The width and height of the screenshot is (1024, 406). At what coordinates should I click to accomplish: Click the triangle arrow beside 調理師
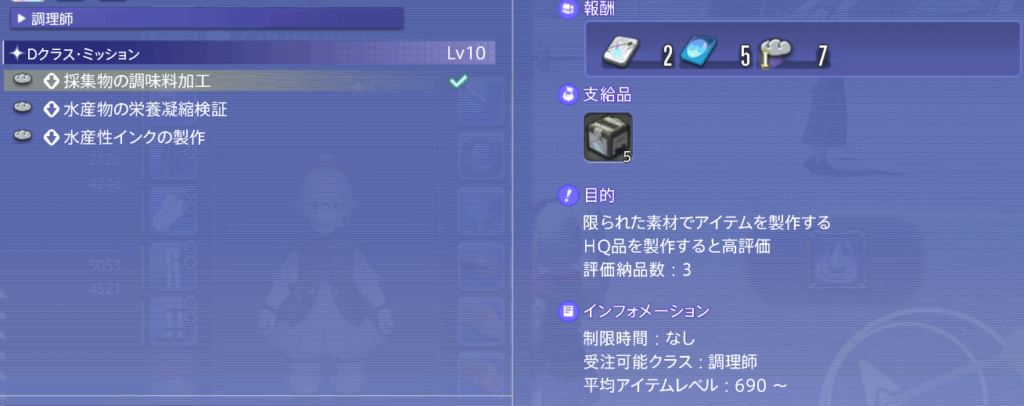[x=22, y=20]
